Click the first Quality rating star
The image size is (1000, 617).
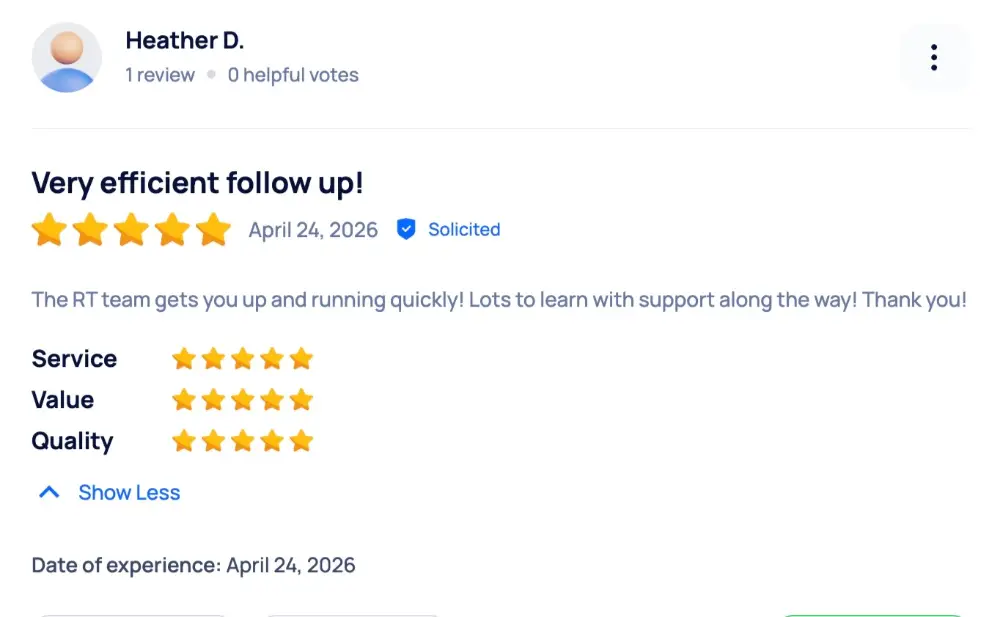(x=184, y=441)
